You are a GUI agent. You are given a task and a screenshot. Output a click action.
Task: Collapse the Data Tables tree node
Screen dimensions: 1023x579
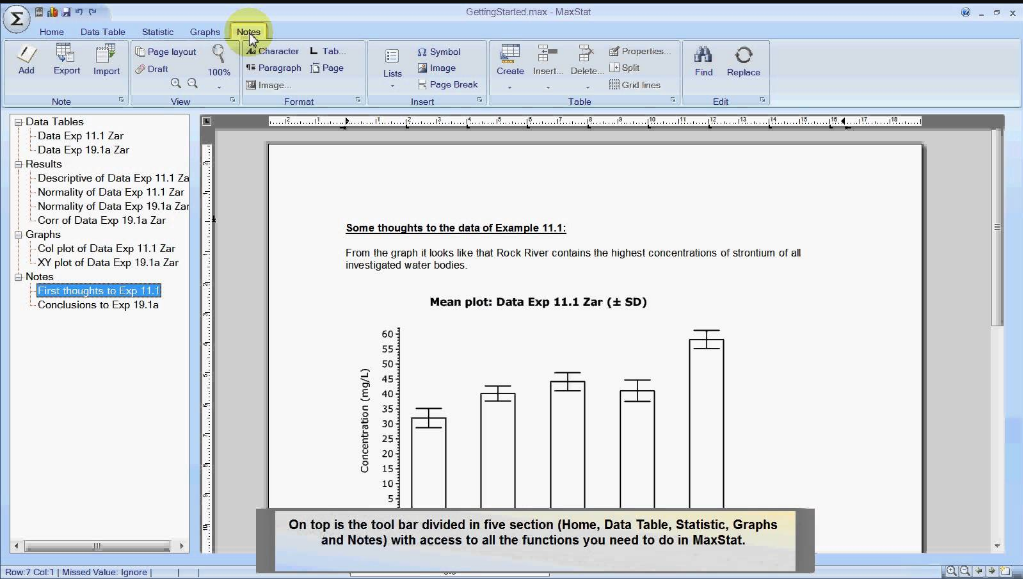(18, 122)
